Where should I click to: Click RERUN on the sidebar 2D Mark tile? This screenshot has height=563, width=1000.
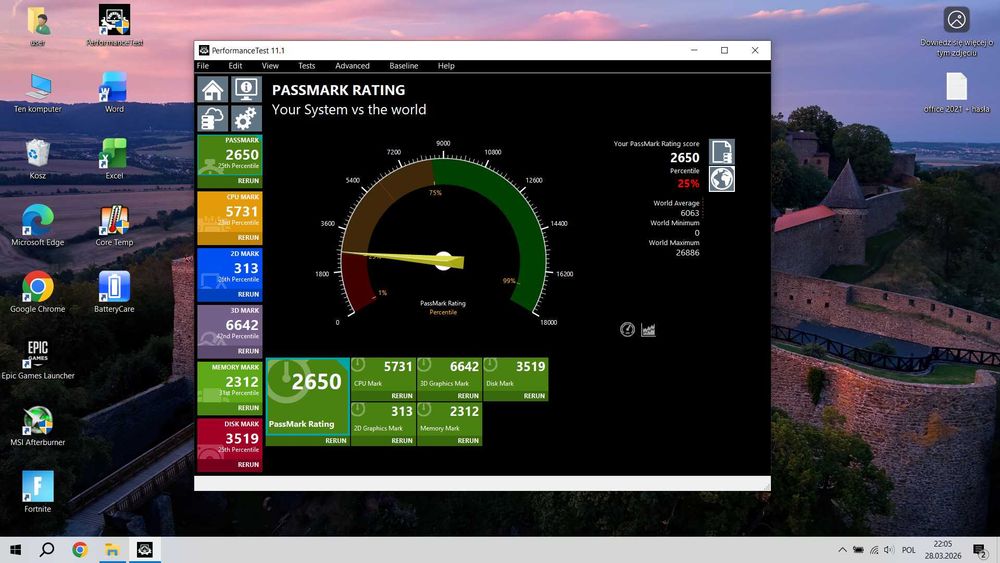(x=248, y=295)
